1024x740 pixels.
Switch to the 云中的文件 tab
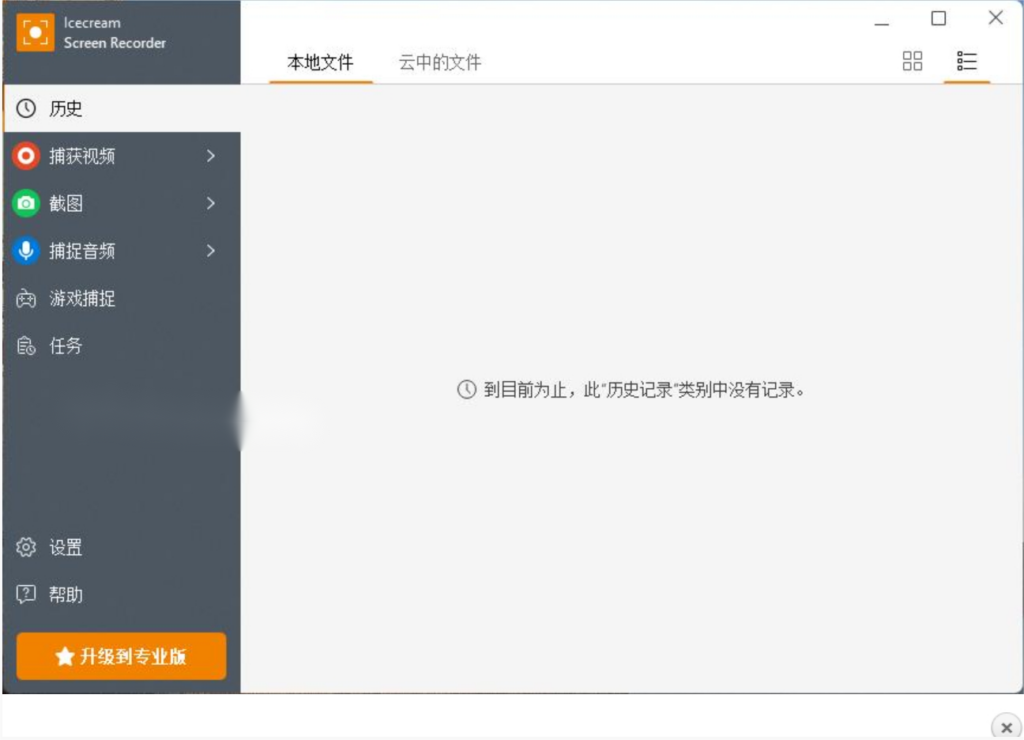440,63
